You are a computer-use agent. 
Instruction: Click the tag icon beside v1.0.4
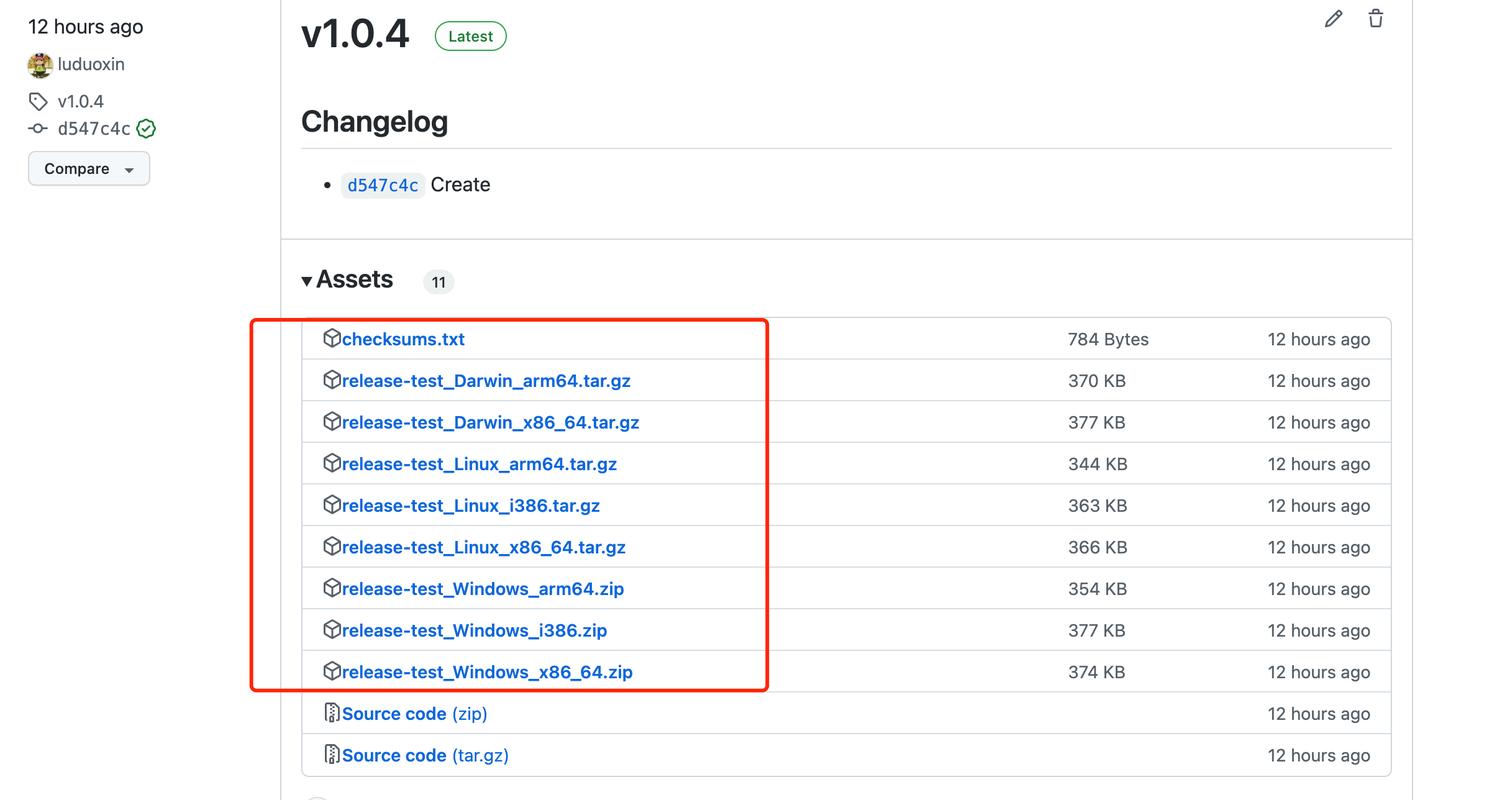38,101
